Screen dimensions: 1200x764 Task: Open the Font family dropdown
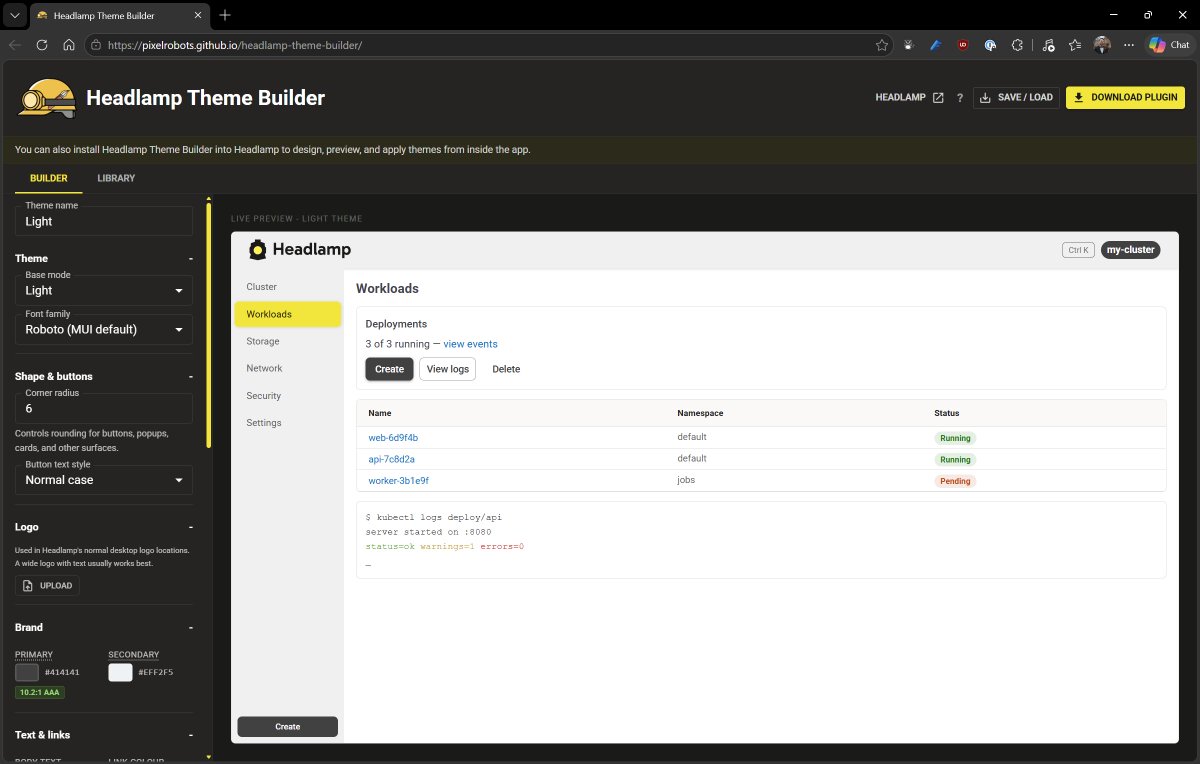[x=104, y=329]
